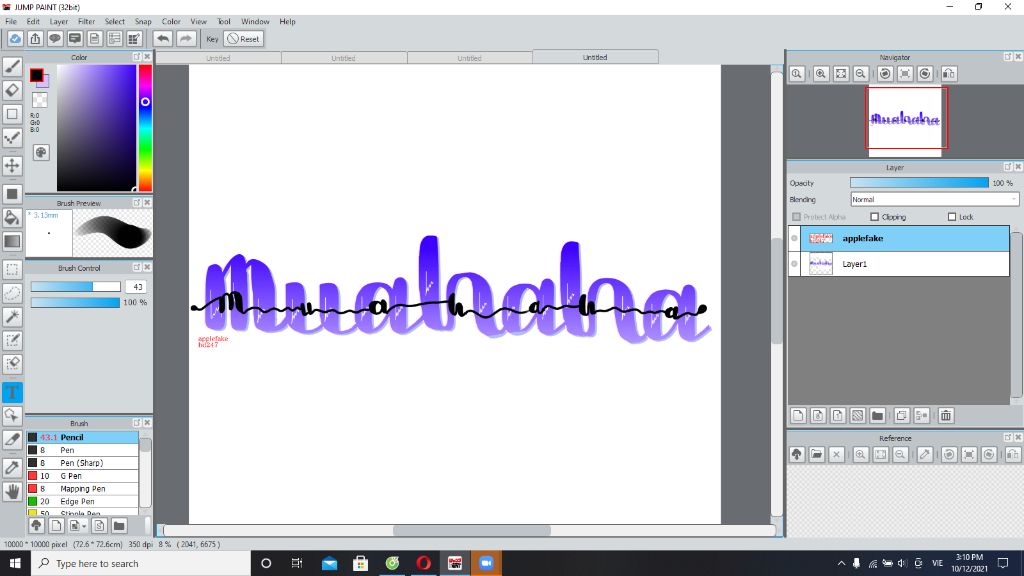Image resolution: width=1024 pixels, height=576 pixels.
Task: Duplicate the layer using the copy icon
Action: click(x=902, y=415)
